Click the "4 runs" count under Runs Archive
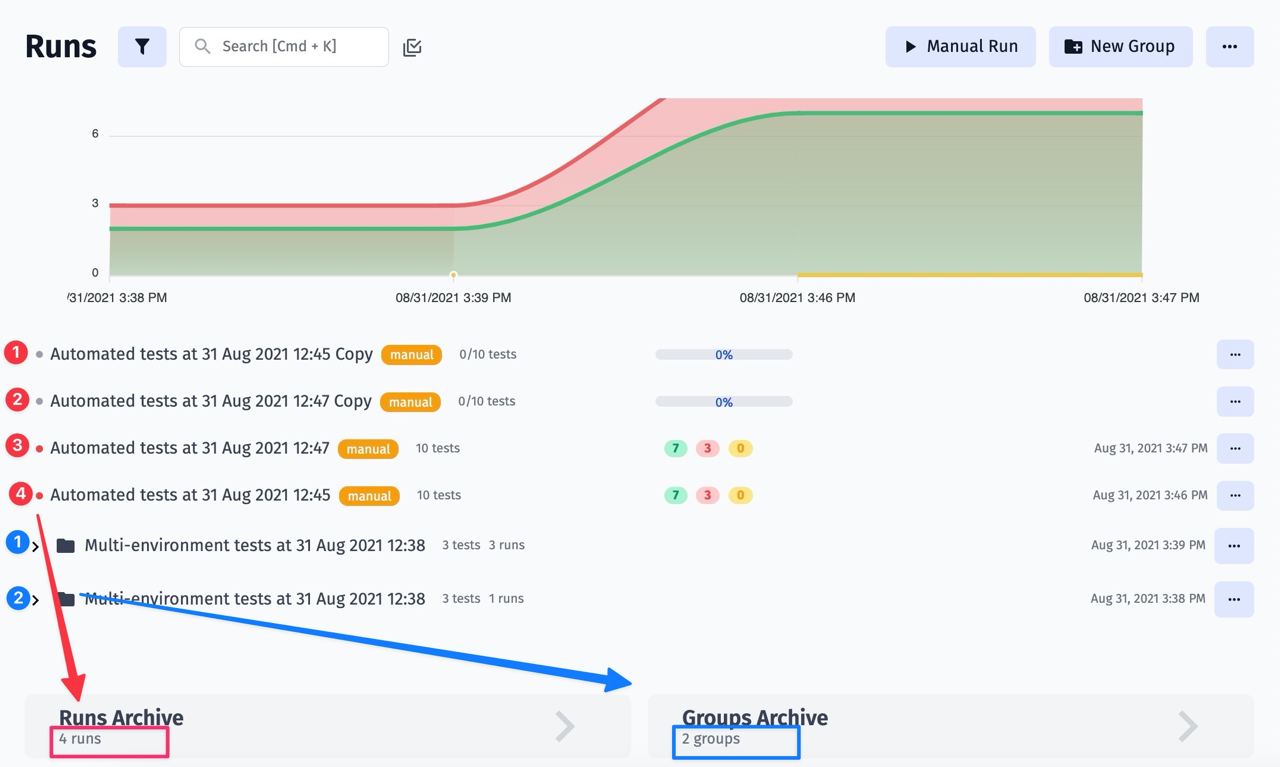Image resolution: width=1280 pixels, height=767 pixels. coord(80,739)
